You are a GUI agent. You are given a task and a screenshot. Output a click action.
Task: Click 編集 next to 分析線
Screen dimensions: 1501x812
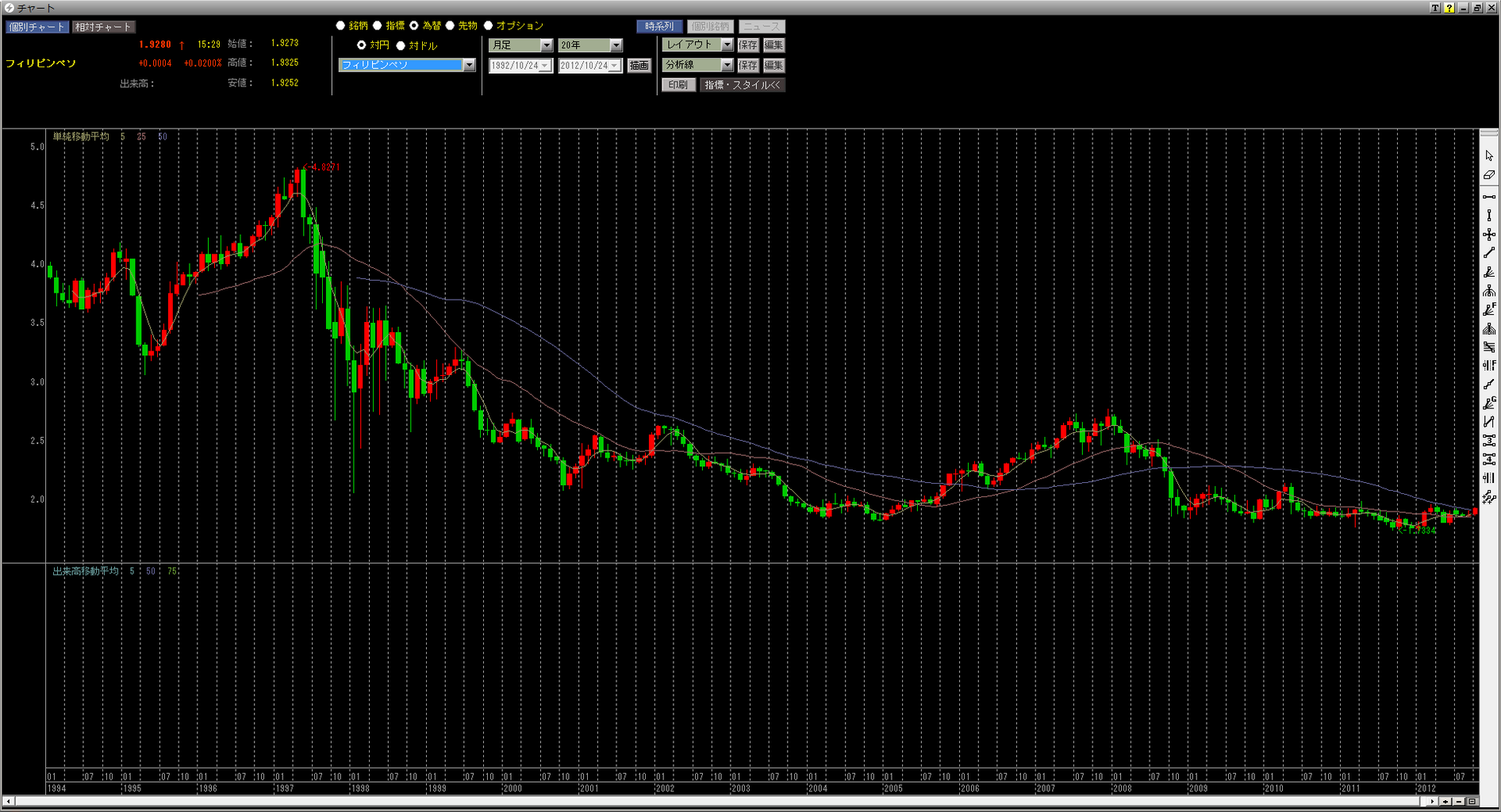pos(774,65)
